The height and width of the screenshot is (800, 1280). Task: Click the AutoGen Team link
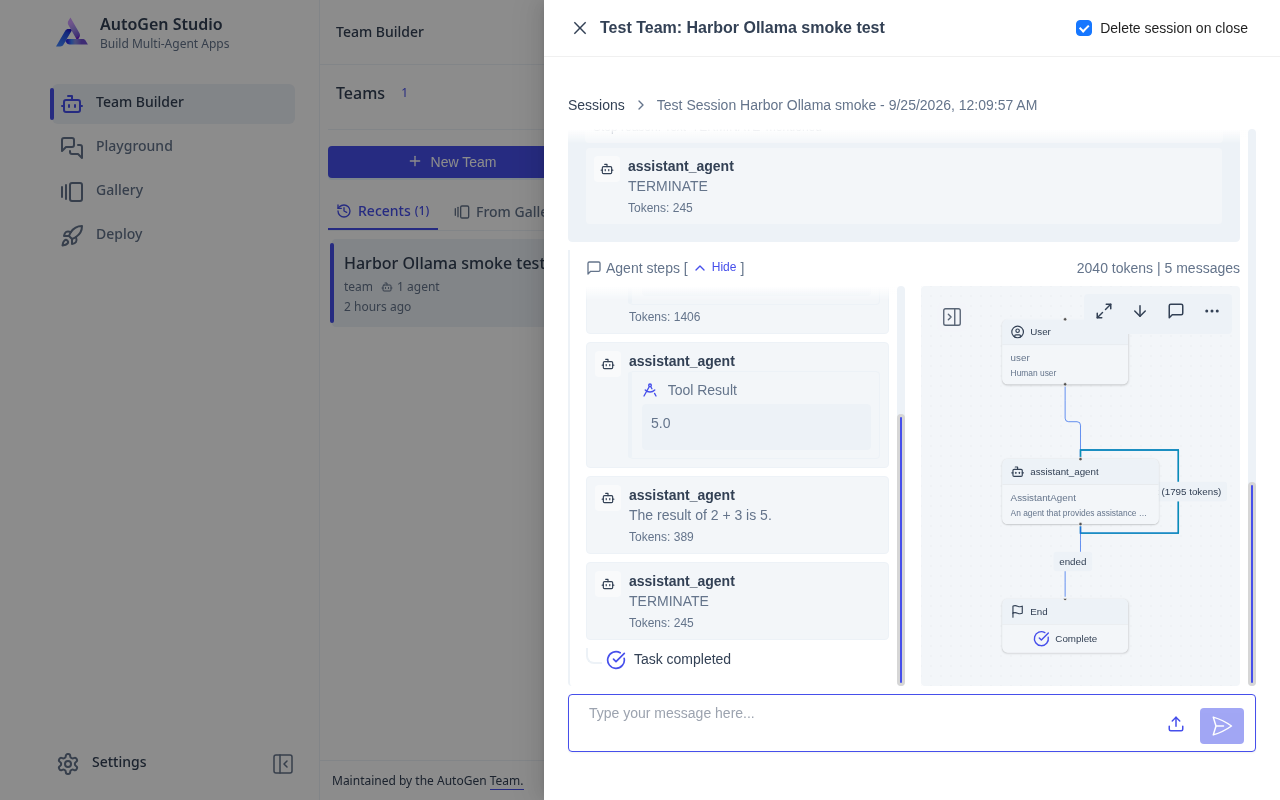(506, 781)
